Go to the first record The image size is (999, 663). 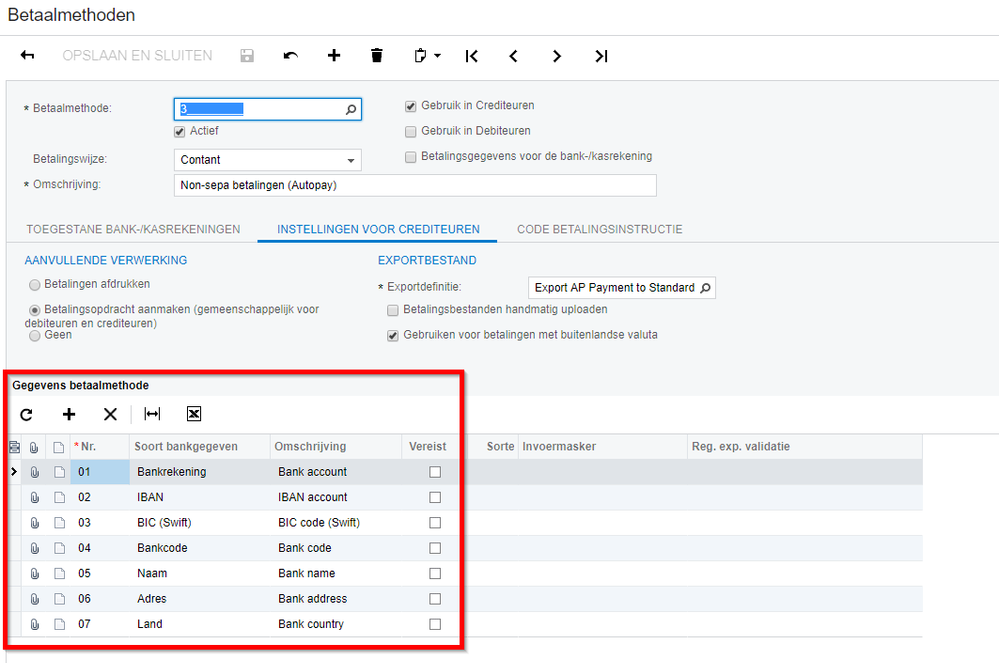click(x=471, y=56)
